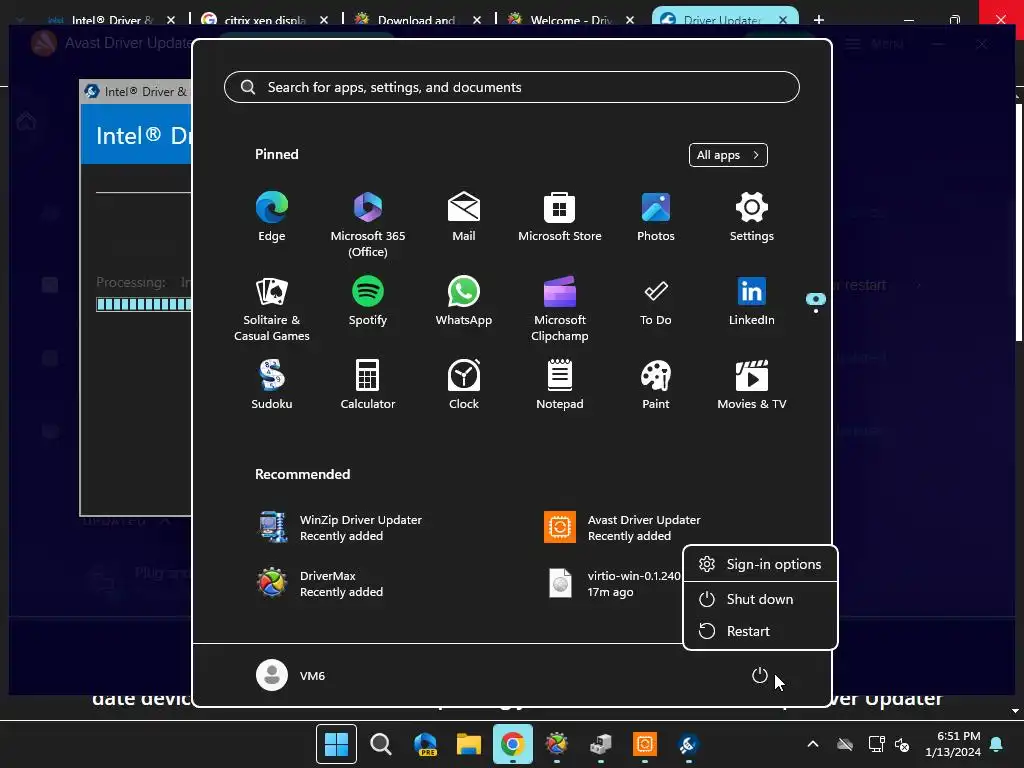
Task: Open volume control in system tray
Action: coord(903,744)
